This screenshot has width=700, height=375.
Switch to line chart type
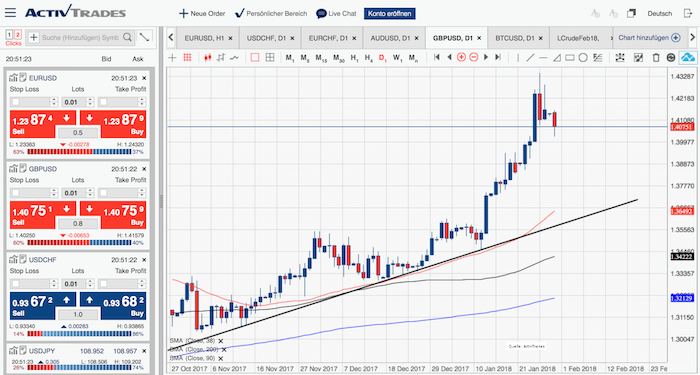[x=234, y=57]
